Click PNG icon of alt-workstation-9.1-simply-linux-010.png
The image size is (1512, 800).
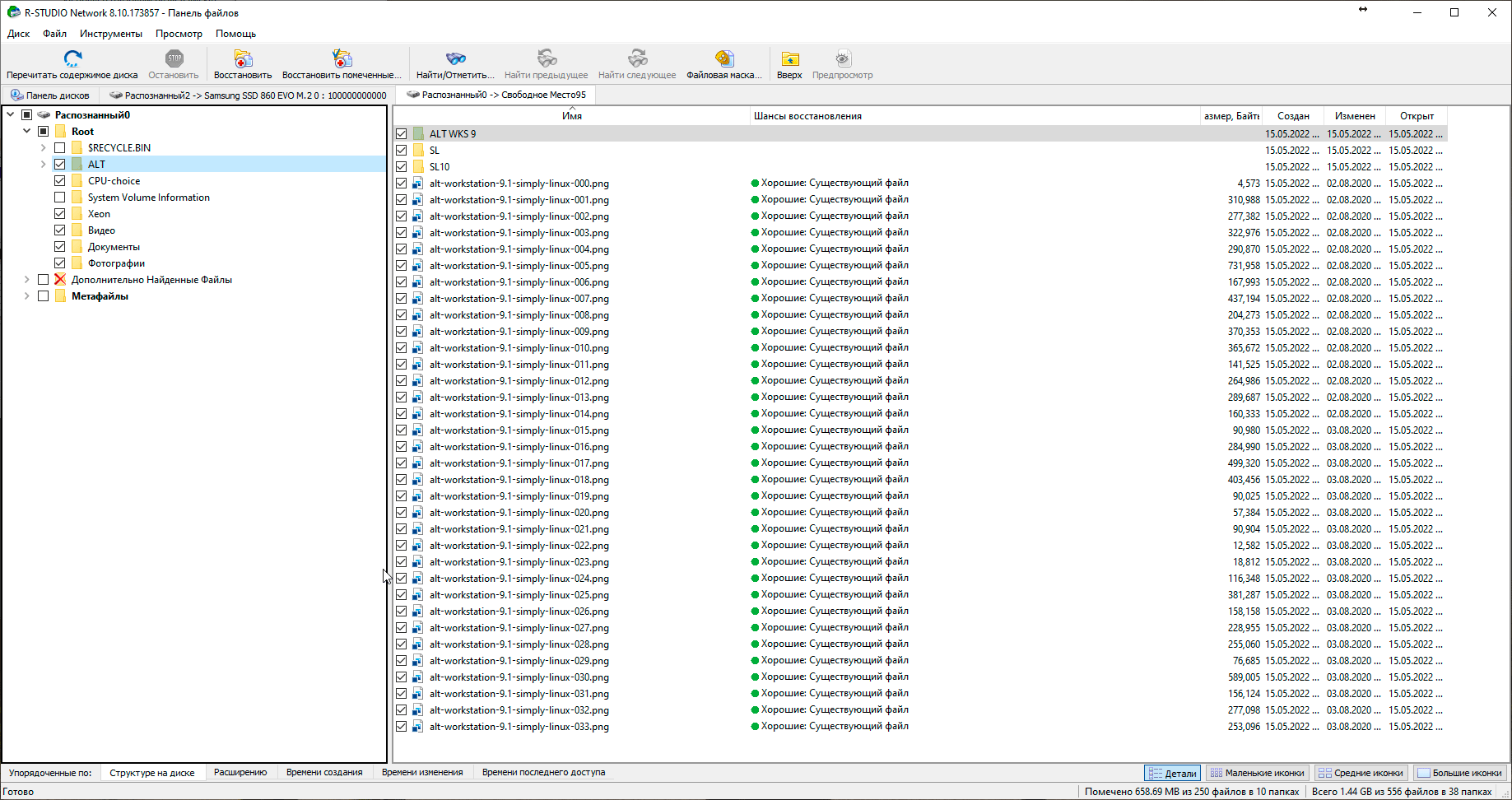pyautogui.click(x=418, y=347)
